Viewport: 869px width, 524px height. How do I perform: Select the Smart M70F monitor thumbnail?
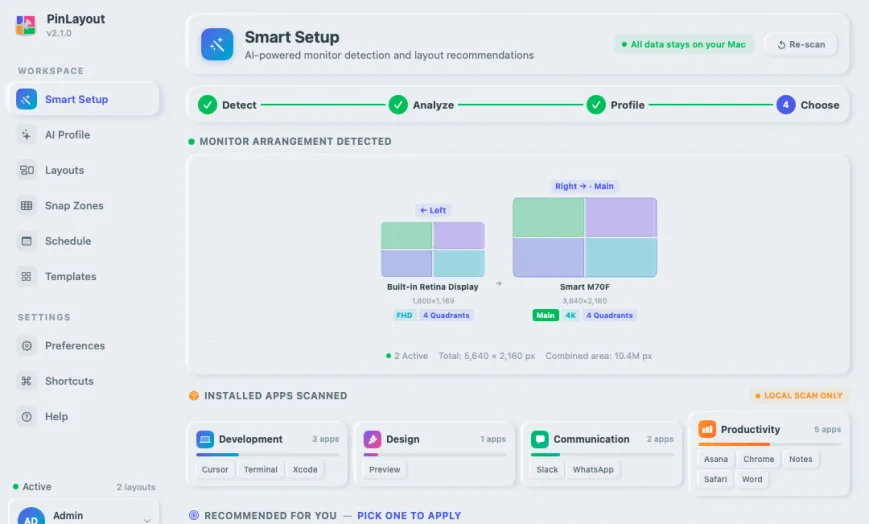point(585,237)
